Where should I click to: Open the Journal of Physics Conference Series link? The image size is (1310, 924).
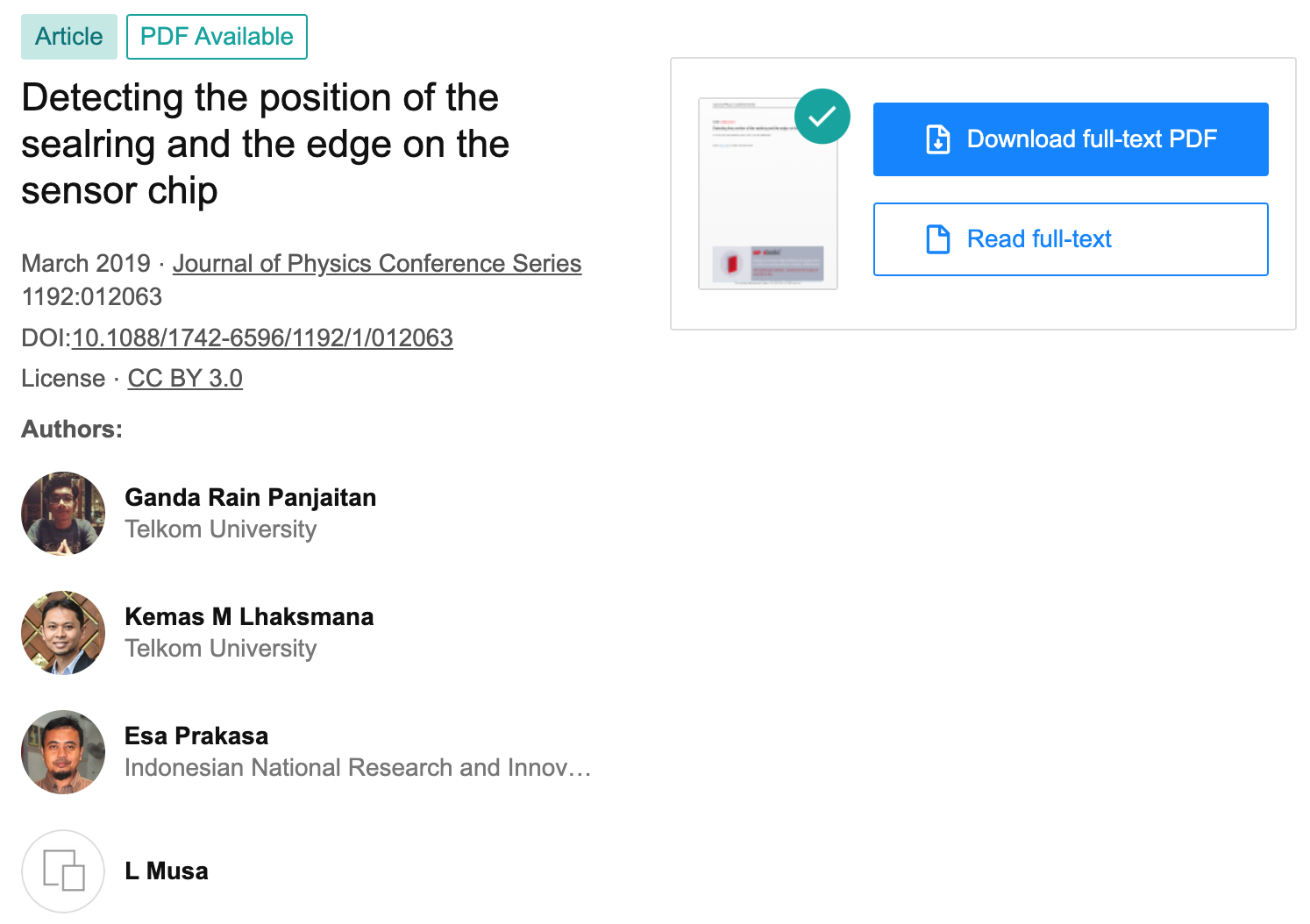(377, 263)
